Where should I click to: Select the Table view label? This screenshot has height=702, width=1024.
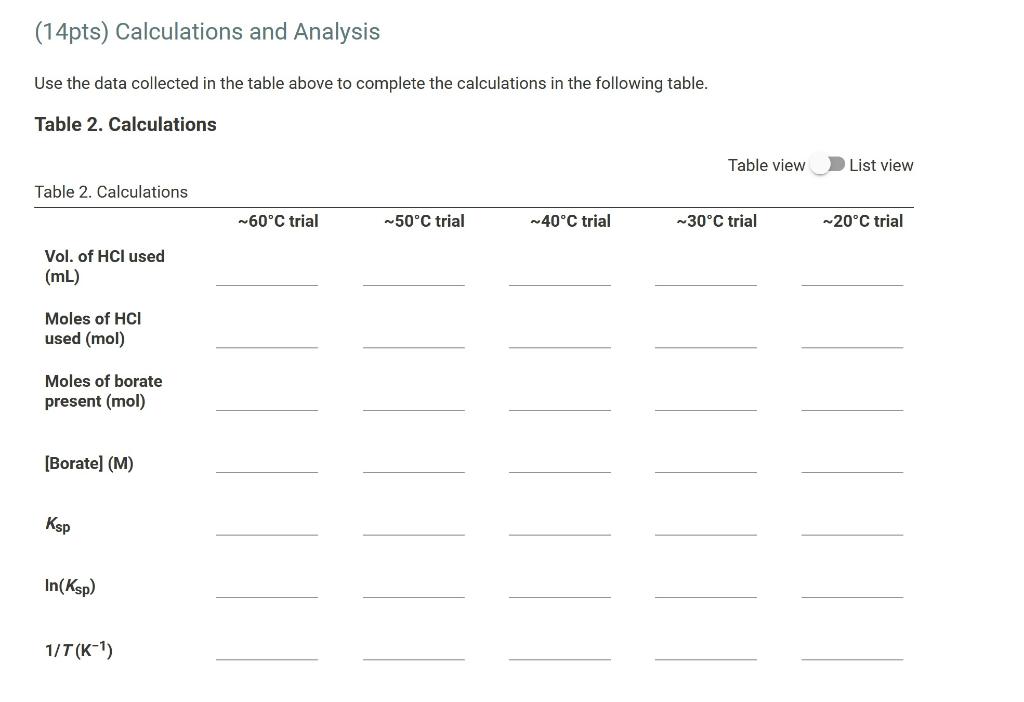(x=766, y=165)
